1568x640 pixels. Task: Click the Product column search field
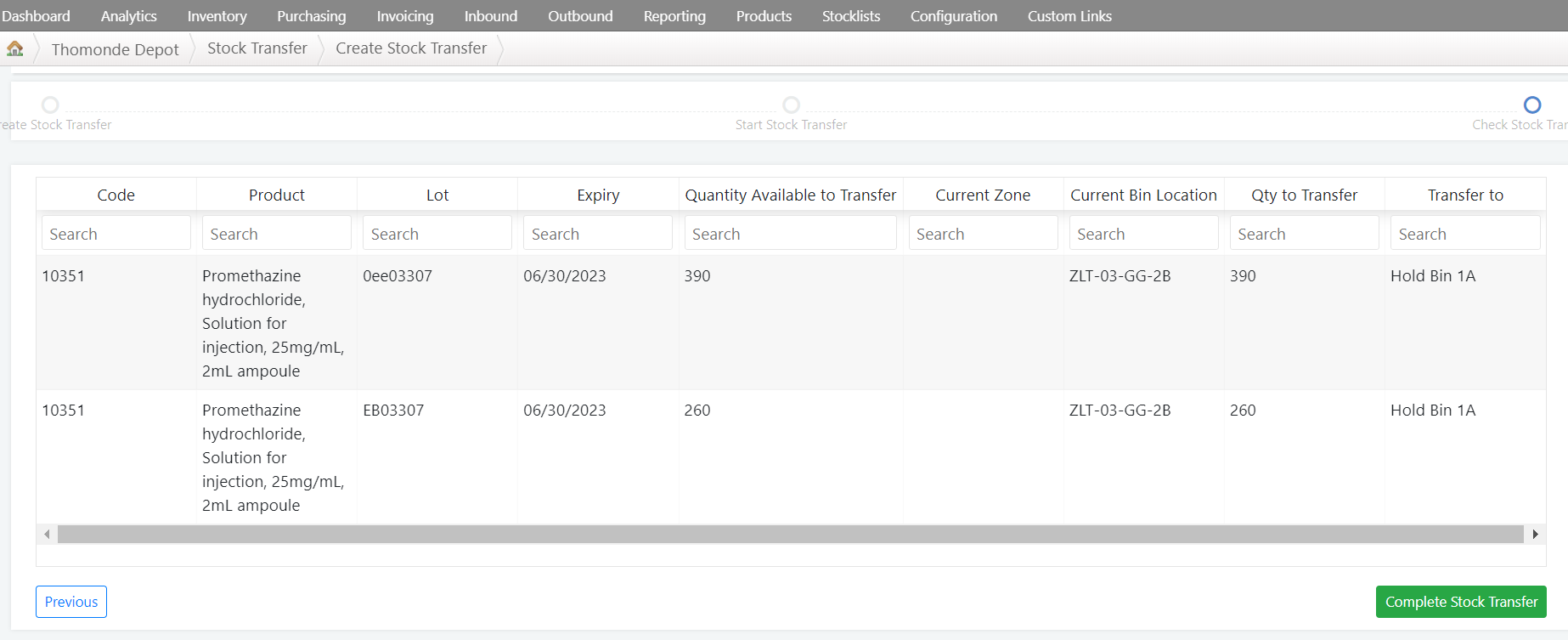coord(277,233)
